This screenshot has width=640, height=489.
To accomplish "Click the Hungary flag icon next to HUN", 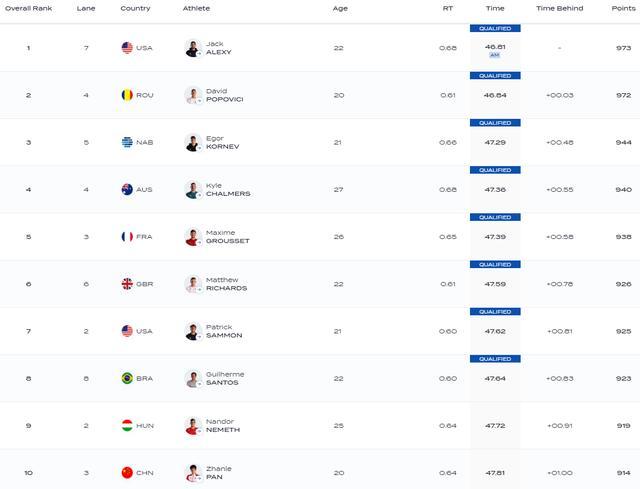I will 127,426.
